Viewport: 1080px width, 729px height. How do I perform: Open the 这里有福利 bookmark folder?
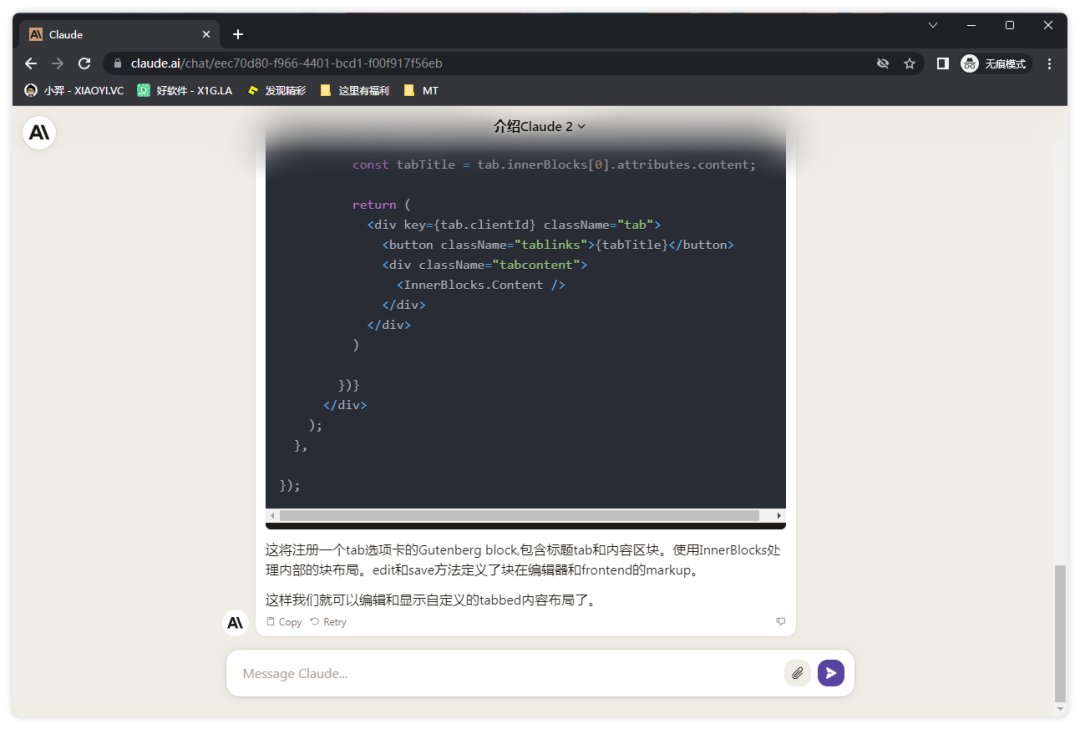(x=354, y=91)
